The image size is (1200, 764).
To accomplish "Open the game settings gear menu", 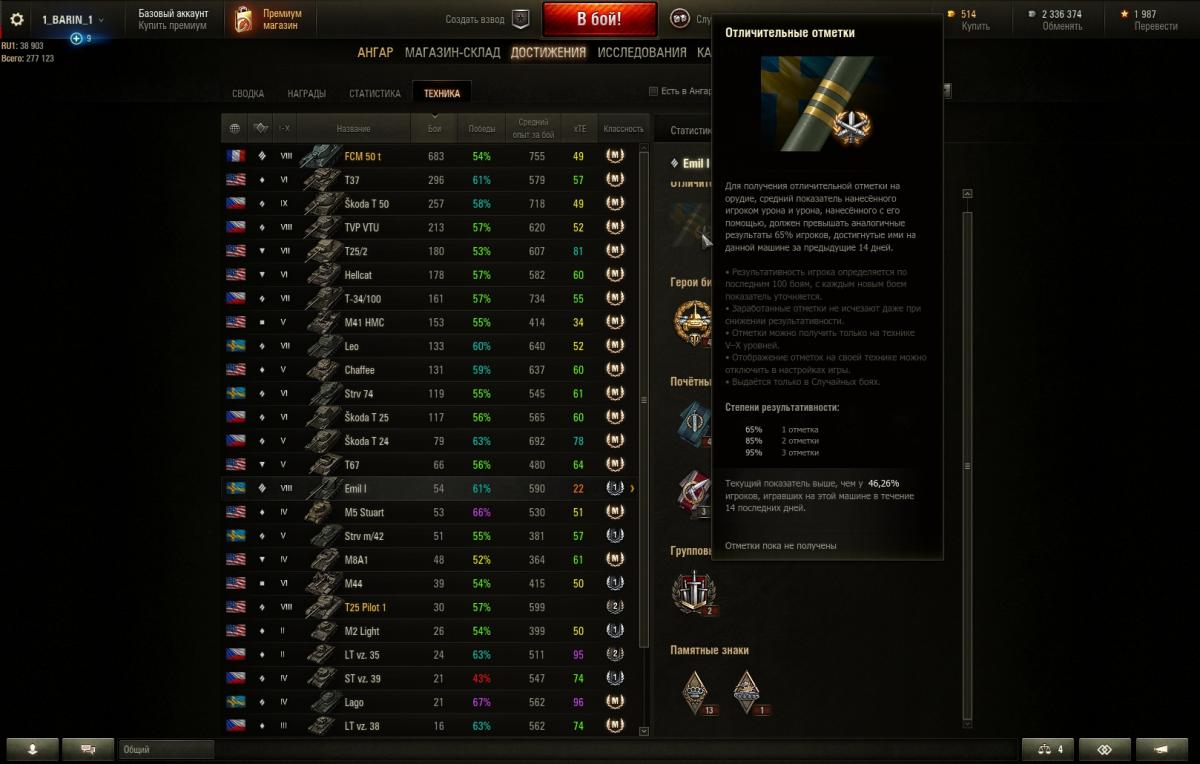I will point(16,19).
